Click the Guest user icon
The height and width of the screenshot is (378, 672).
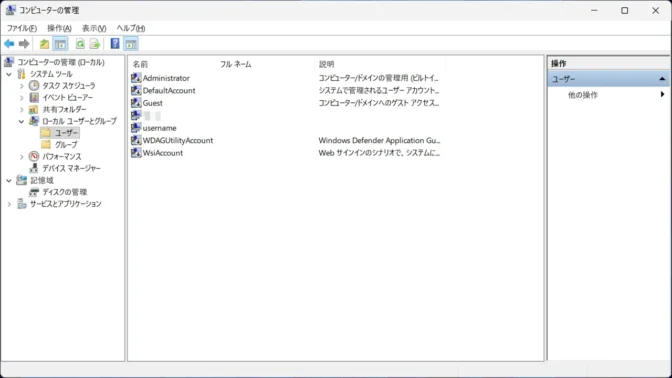tap(136, 103)
